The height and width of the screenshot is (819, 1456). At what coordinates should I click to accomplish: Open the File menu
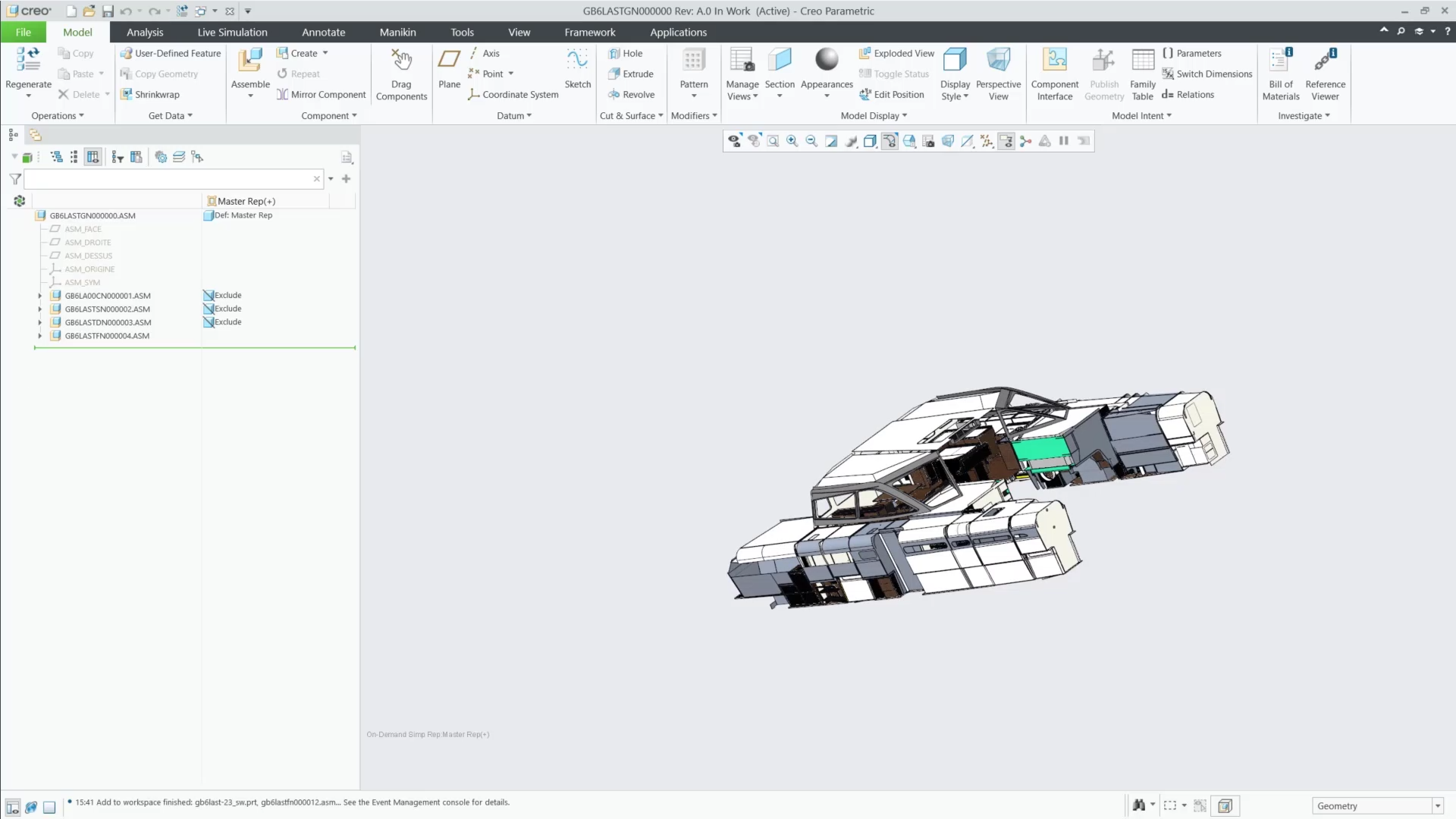pyautogui.click(x=23, y=32)
